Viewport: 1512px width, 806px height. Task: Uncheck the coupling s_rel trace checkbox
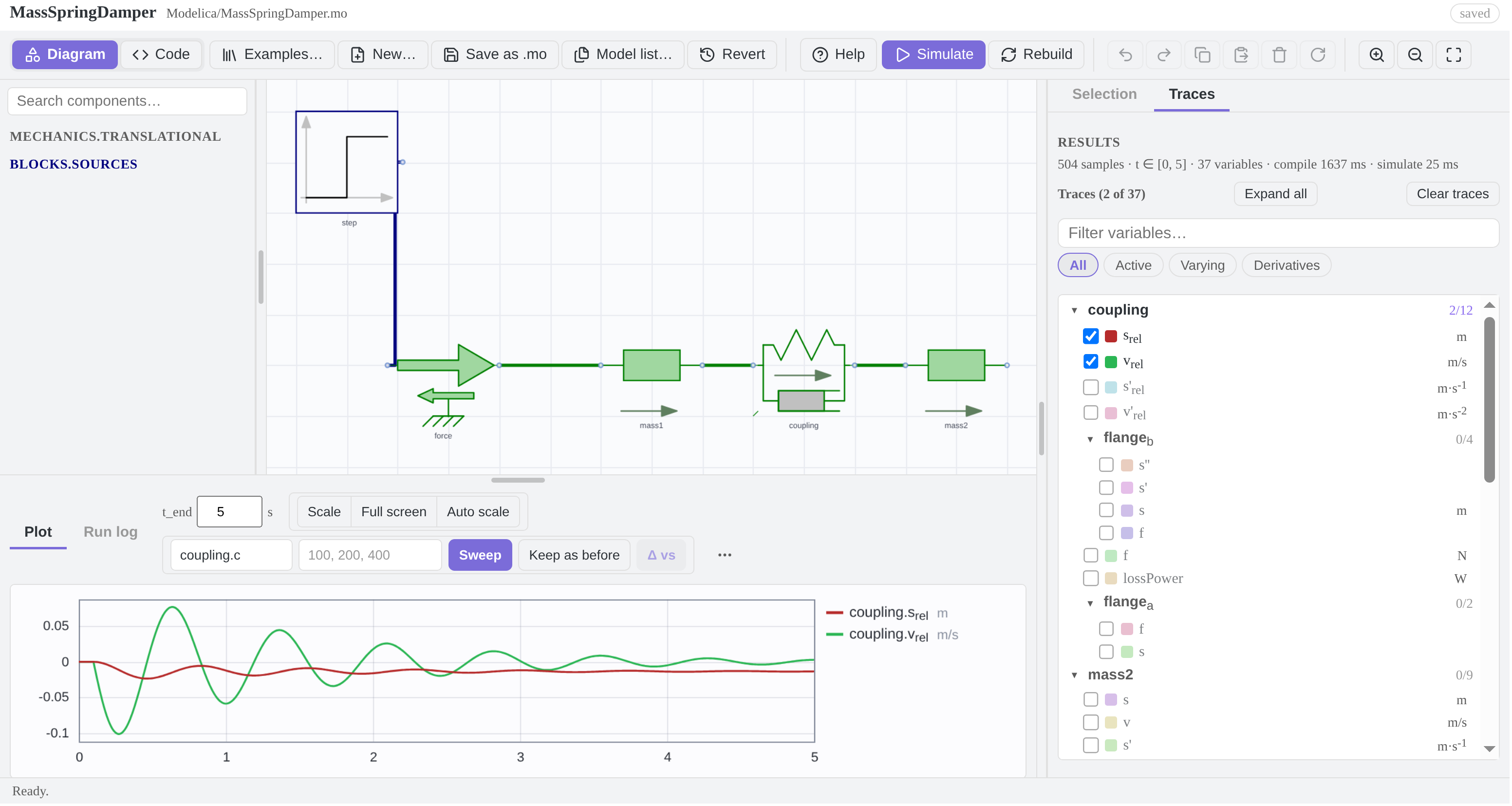[x=1091, y=337]
